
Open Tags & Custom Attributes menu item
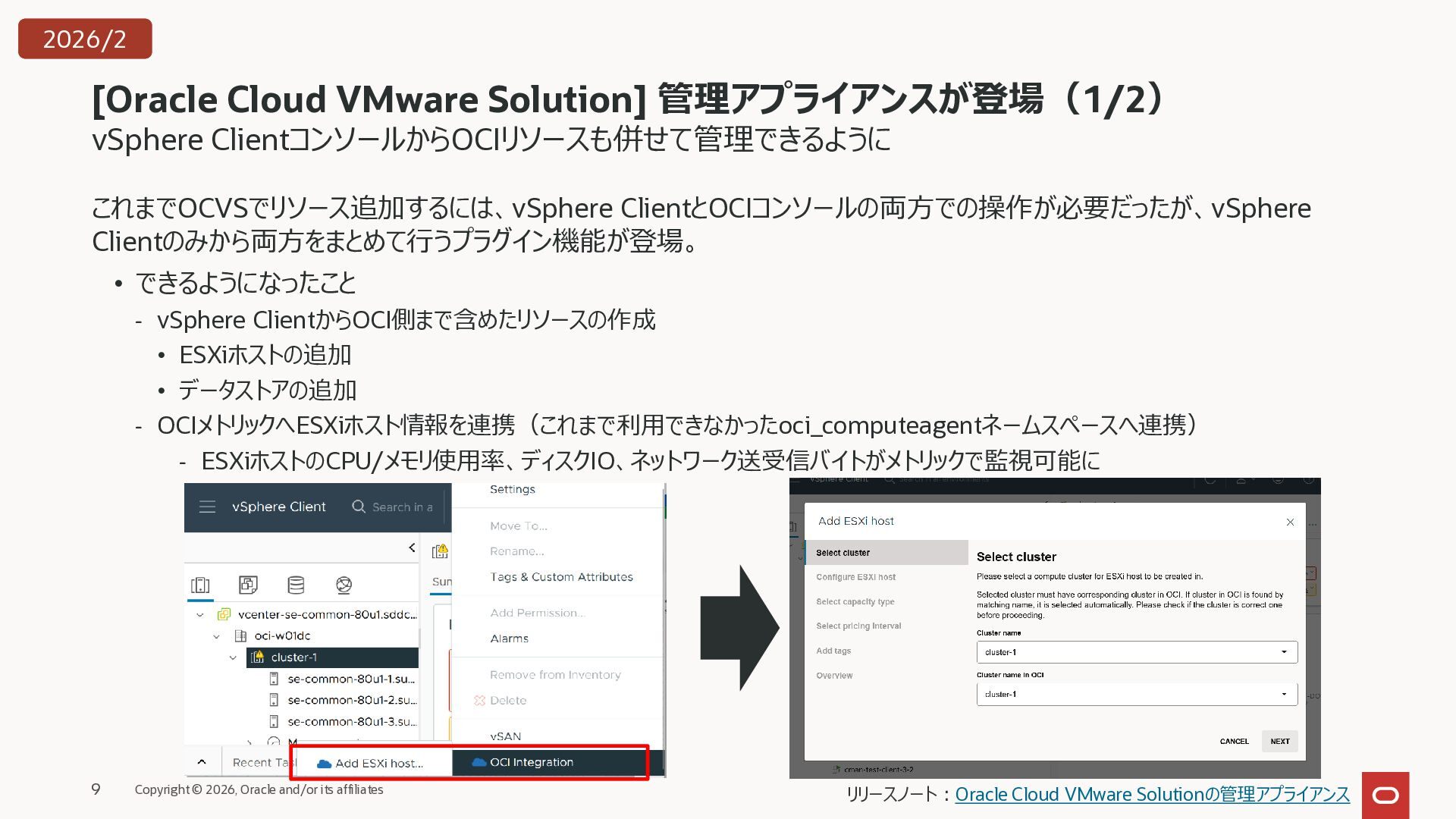(561, 577)
